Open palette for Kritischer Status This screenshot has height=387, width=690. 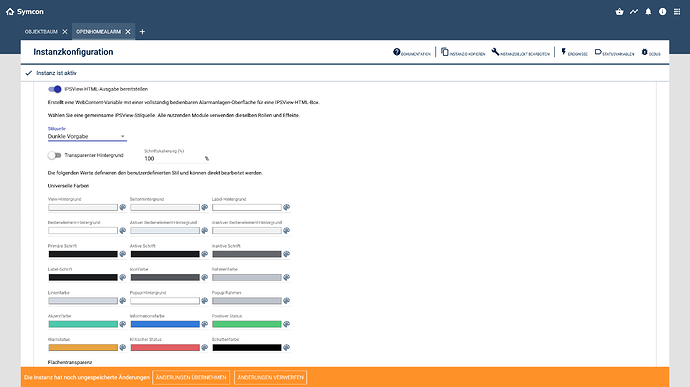[205, 347]
